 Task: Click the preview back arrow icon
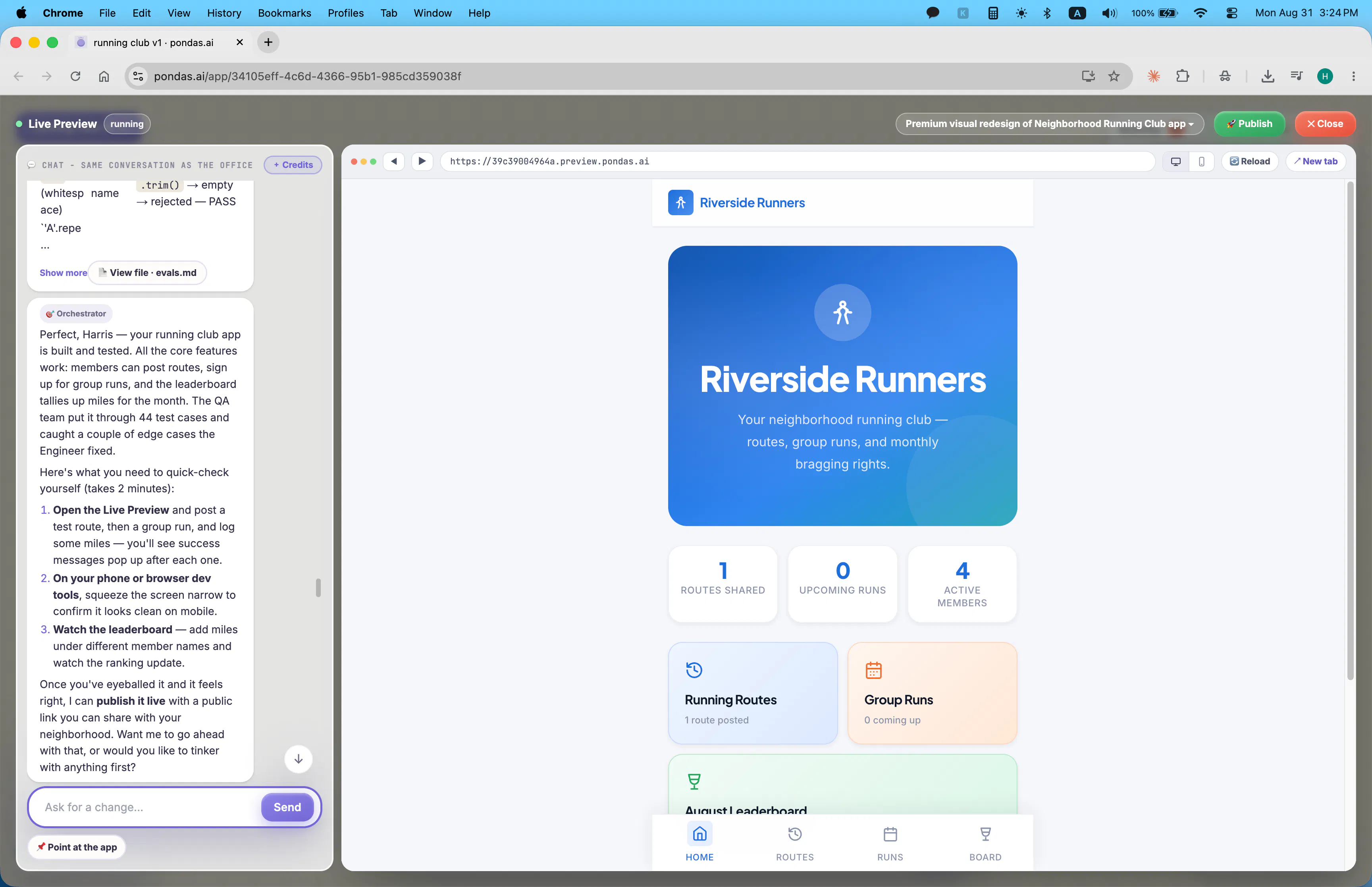394,161
